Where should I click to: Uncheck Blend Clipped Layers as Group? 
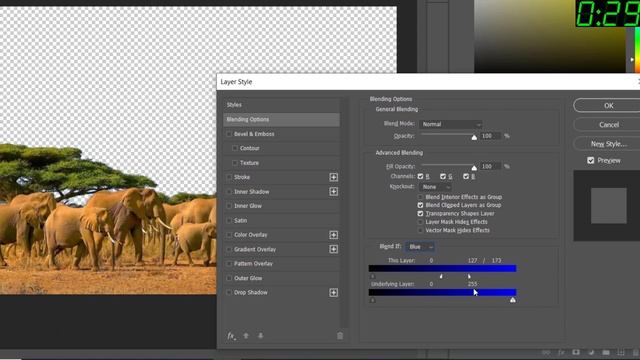click(420, 205)
